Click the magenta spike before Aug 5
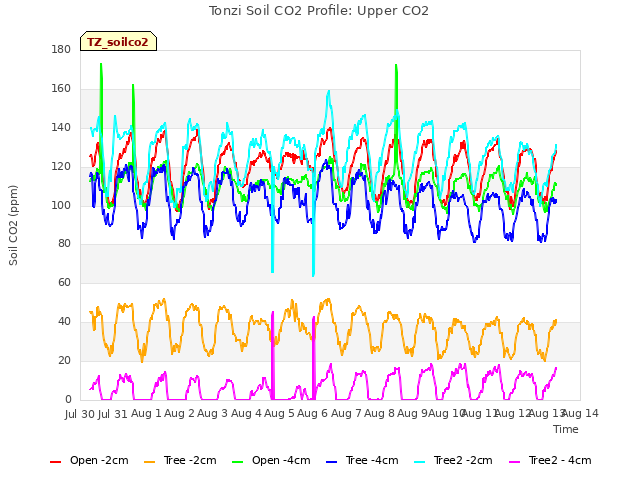Viewport: 640px width, 480px height. coord(273,355)
